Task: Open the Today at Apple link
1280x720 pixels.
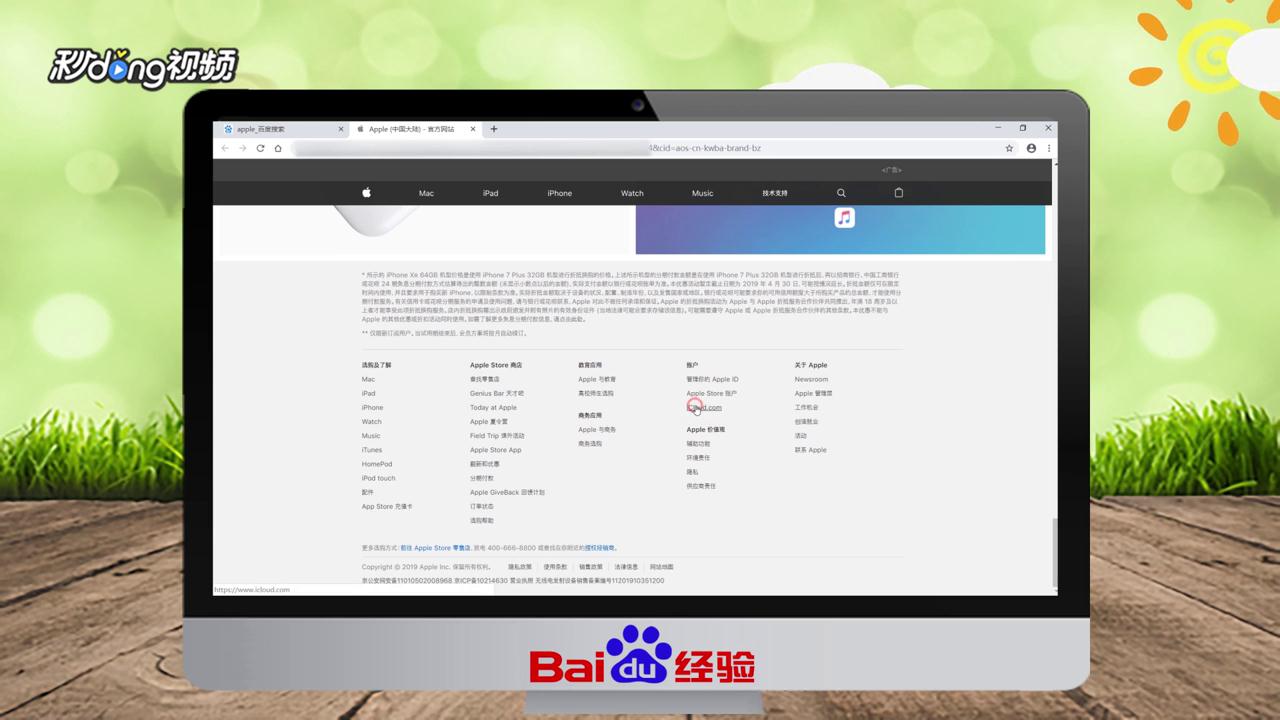Action: pyautogui.click(x=493, y=407)
